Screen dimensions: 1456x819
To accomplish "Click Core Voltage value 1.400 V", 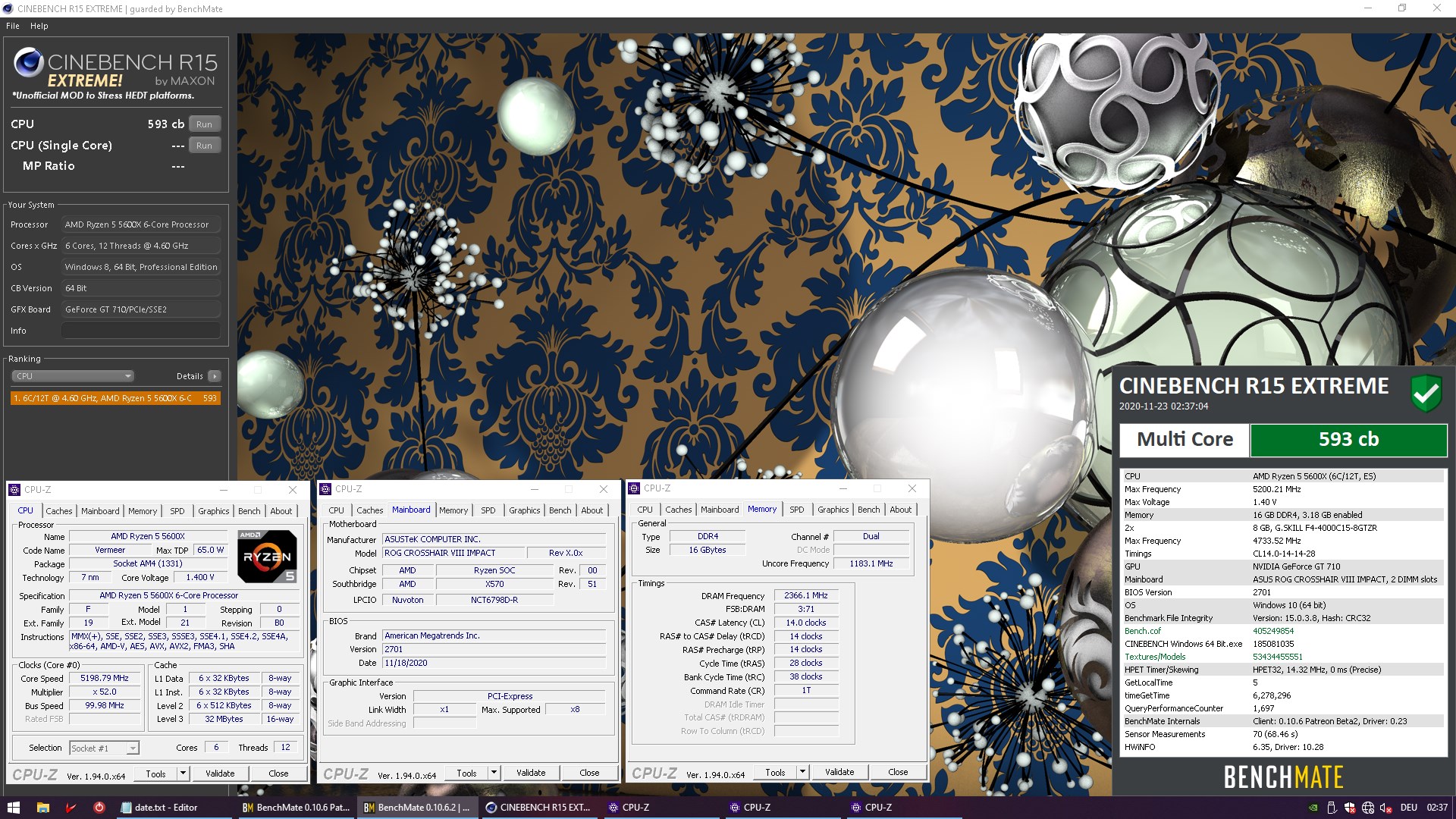I will point(200,578).
